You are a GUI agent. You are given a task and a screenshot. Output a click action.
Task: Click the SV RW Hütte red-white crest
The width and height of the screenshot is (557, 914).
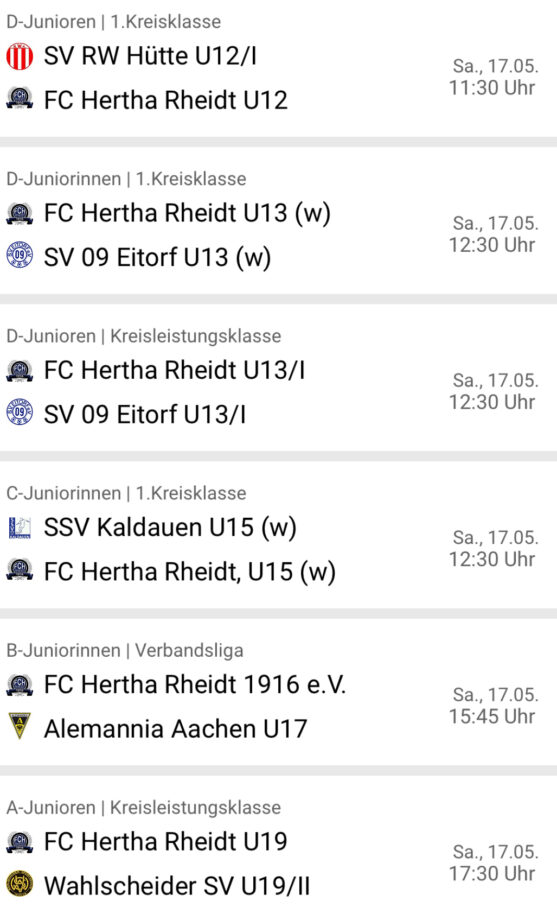pyautogui.click(x=19, y=57)
